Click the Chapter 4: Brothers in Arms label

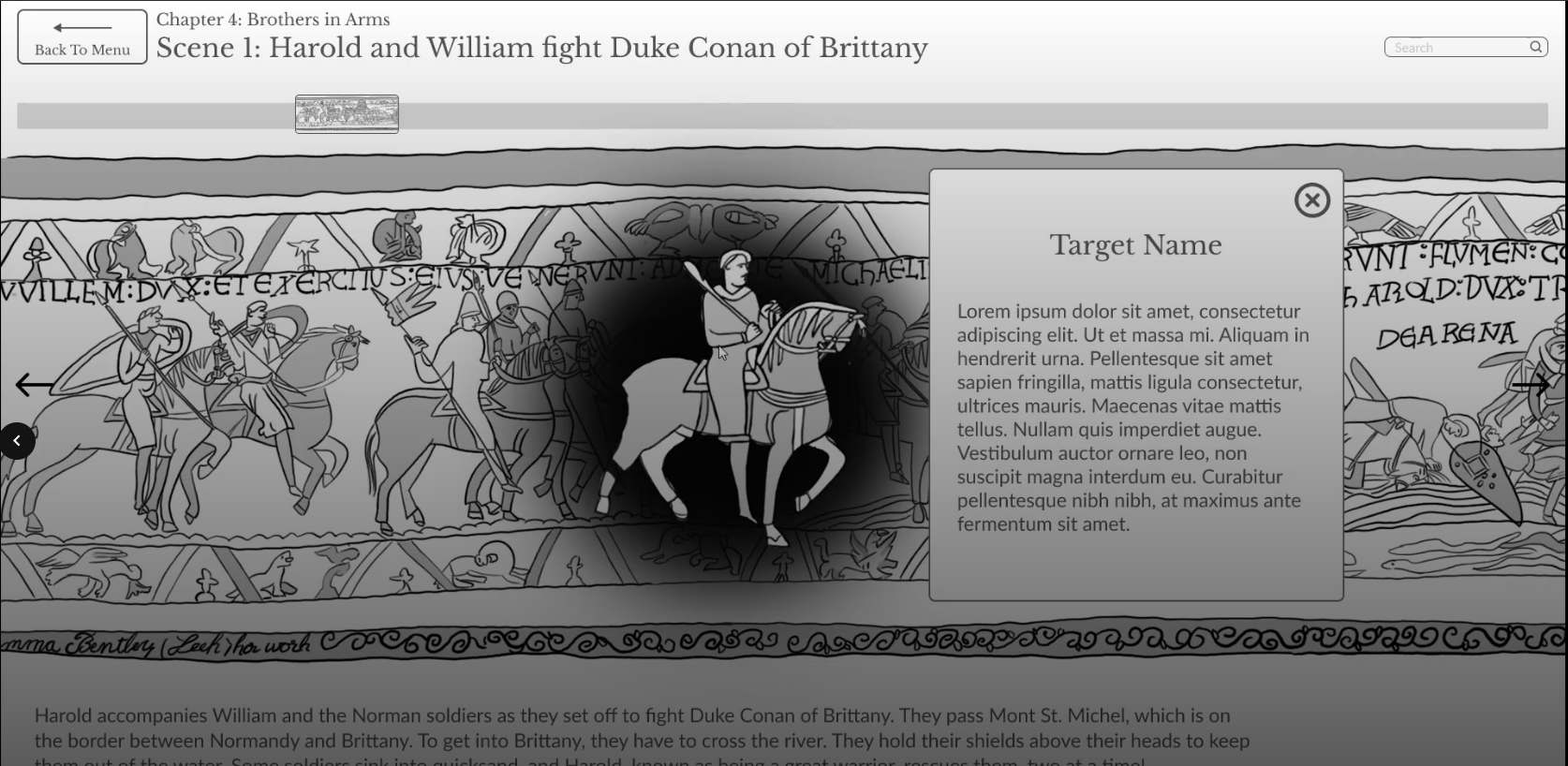click(273, 20)
